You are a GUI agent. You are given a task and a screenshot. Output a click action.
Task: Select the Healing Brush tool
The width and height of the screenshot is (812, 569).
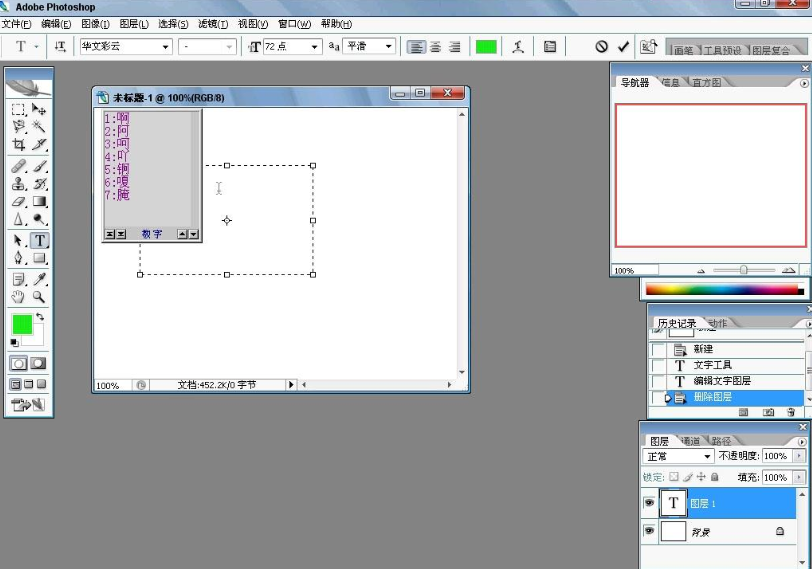point(18,166)
